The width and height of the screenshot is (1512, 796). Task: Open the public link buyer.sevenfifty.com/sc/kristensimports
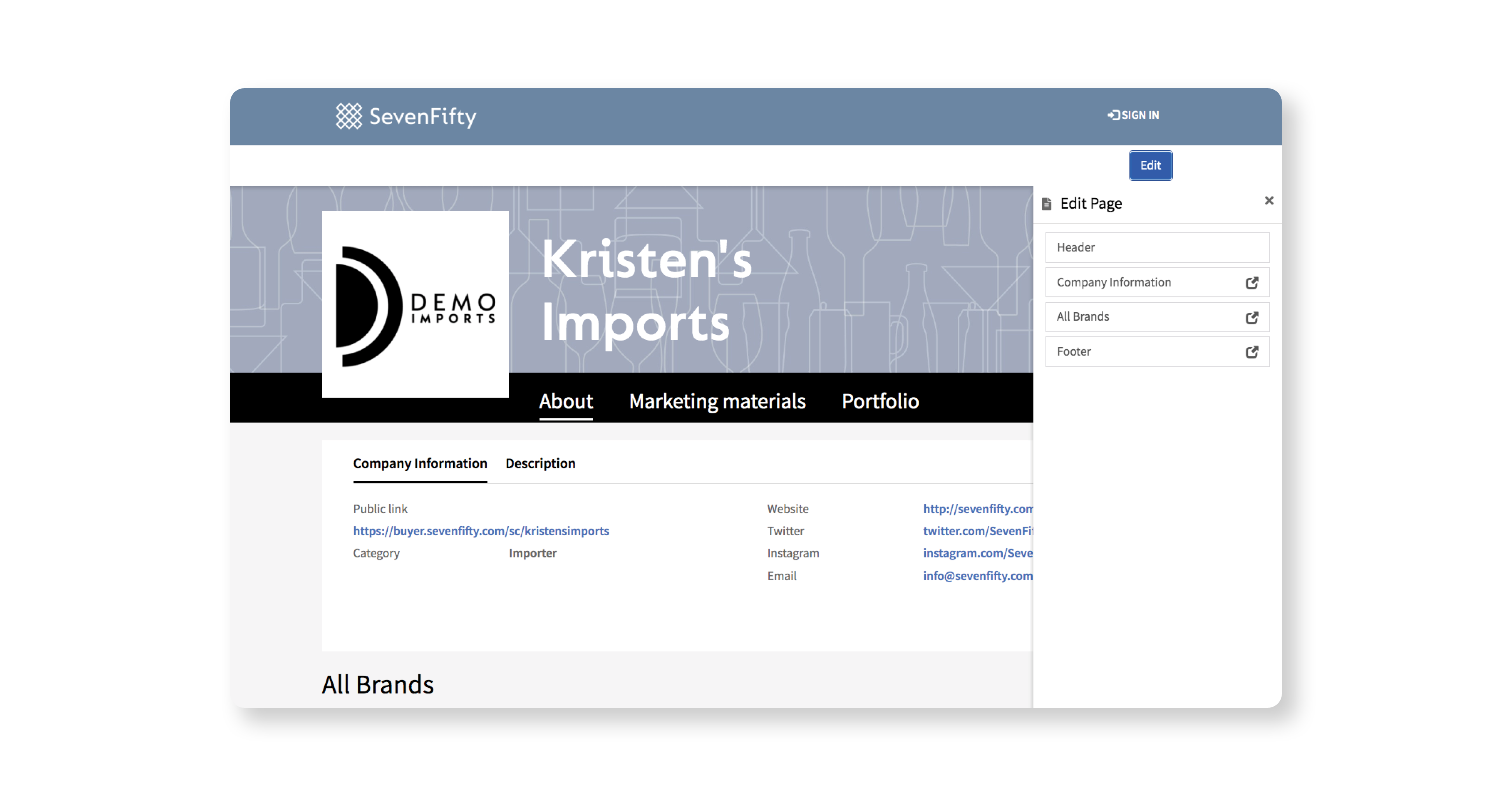click(x=481, y=531)
